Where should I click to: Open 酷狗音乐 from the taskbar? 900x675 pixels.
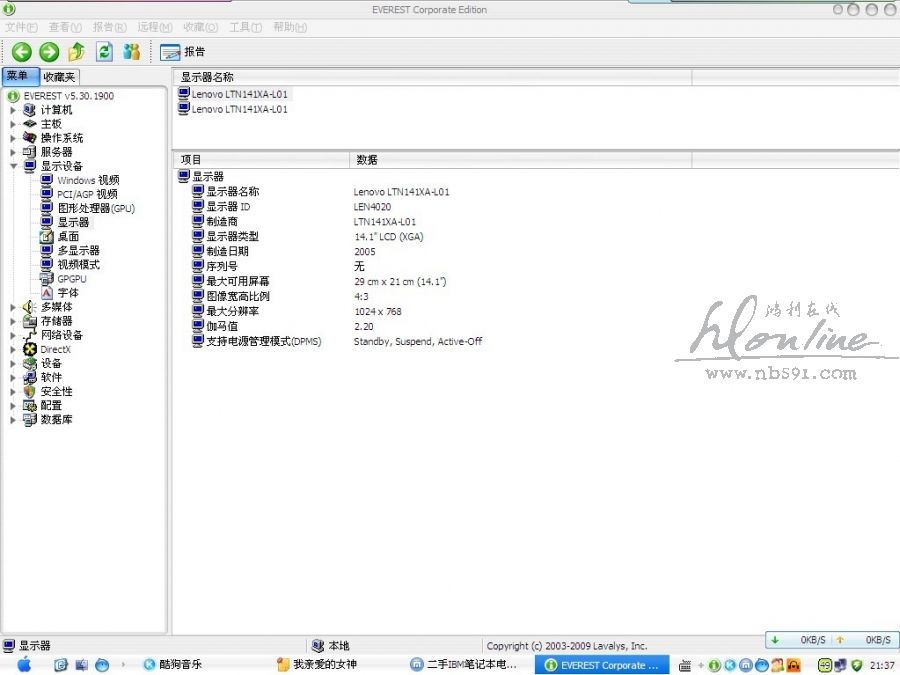point(180,664)
